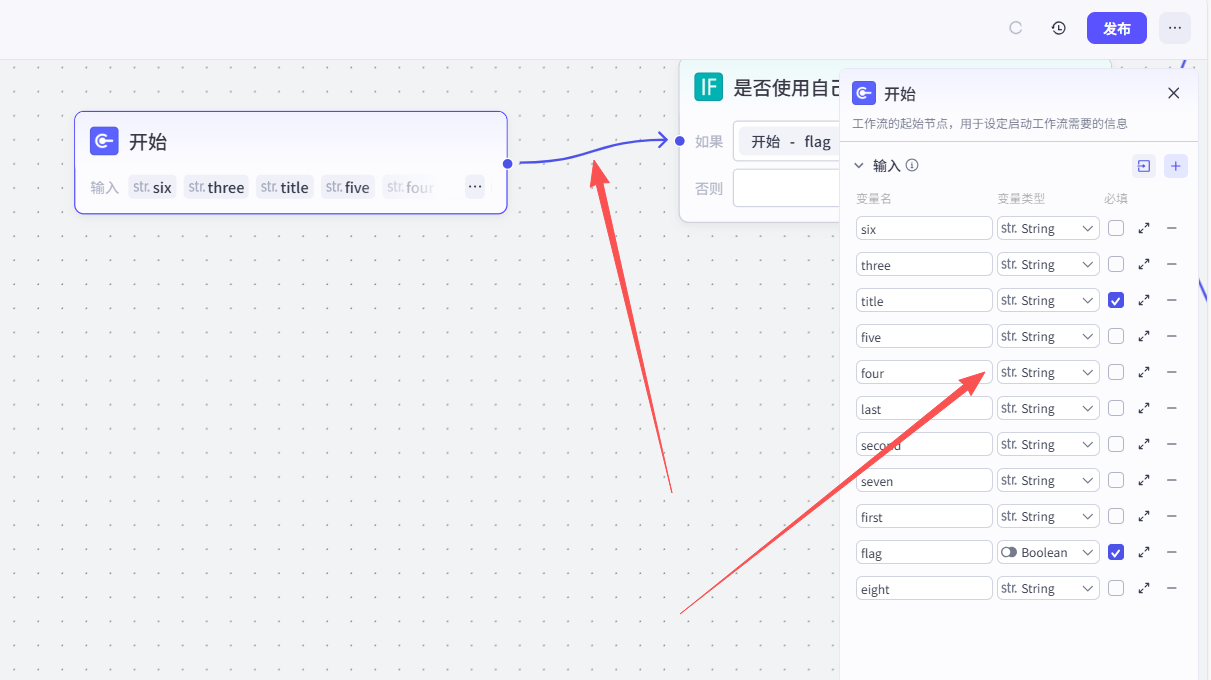Image resolution: width=1211 pixels, height=680 pixels.
Task: Open the top-right more options menu
Action: coord(1175,28)
